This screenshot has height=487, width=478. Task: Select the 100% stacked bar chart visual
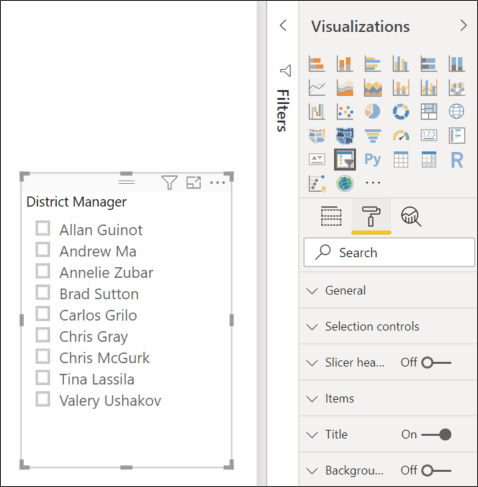pyautogui.click(x=429, y=64)
